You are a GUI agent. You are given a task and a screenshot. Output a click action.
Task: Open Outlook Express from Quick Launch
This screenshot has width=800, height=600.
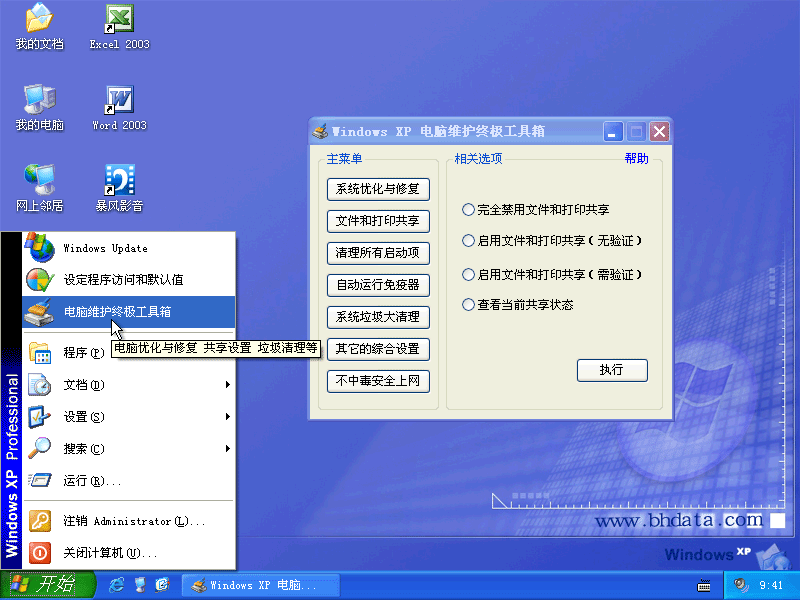(x=162, y=585)
